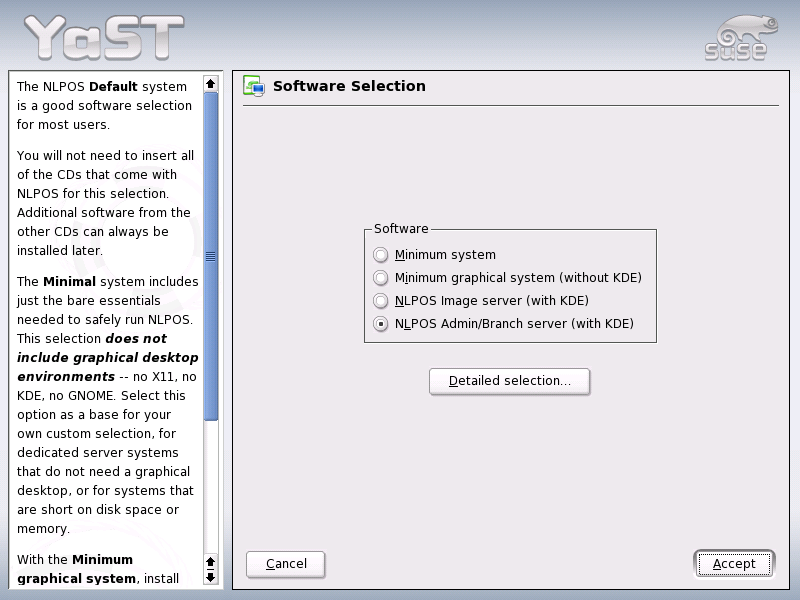Choose Minimum graphical system (without KDE)
Image resolution: width=800 pixels, height=600 pixels.
507,278
